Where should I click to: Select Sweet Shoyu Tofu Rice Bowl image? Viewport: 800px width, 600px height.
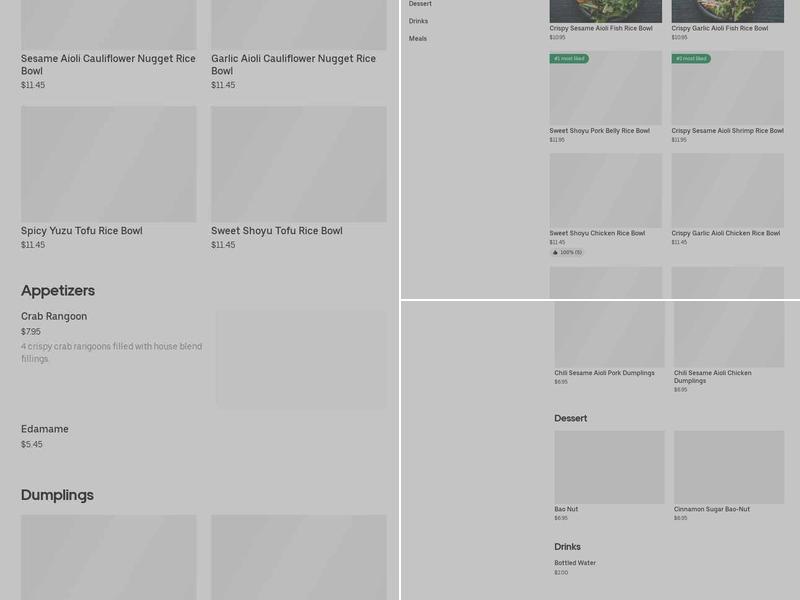pos(299,164)
